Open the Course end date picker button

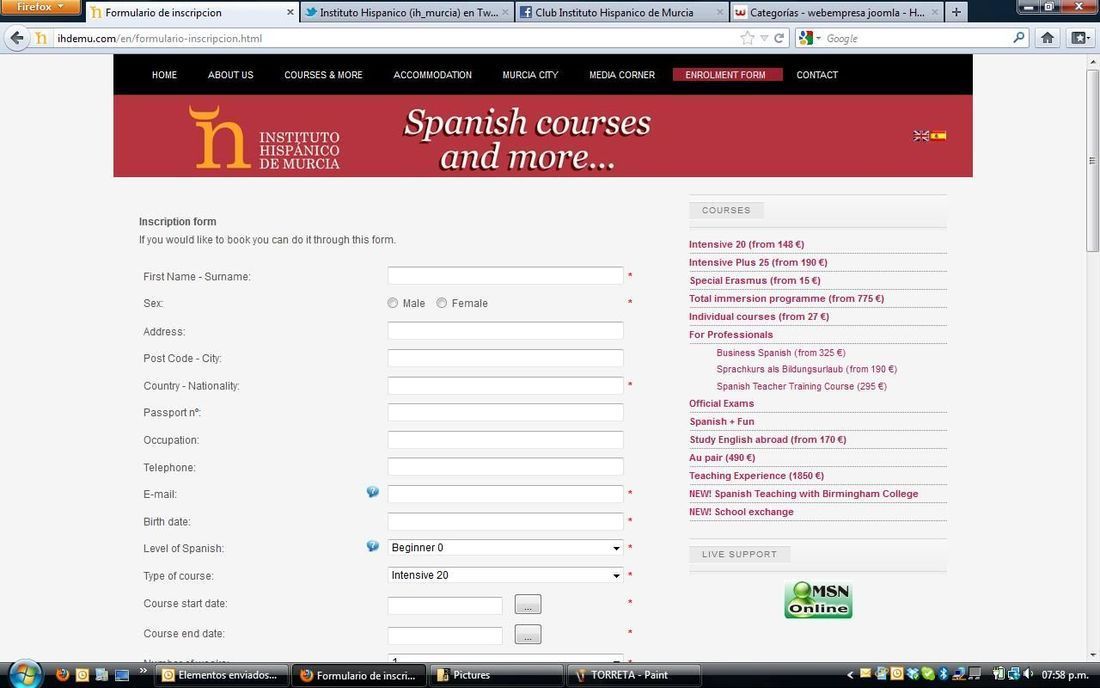[x=528, y=634]
